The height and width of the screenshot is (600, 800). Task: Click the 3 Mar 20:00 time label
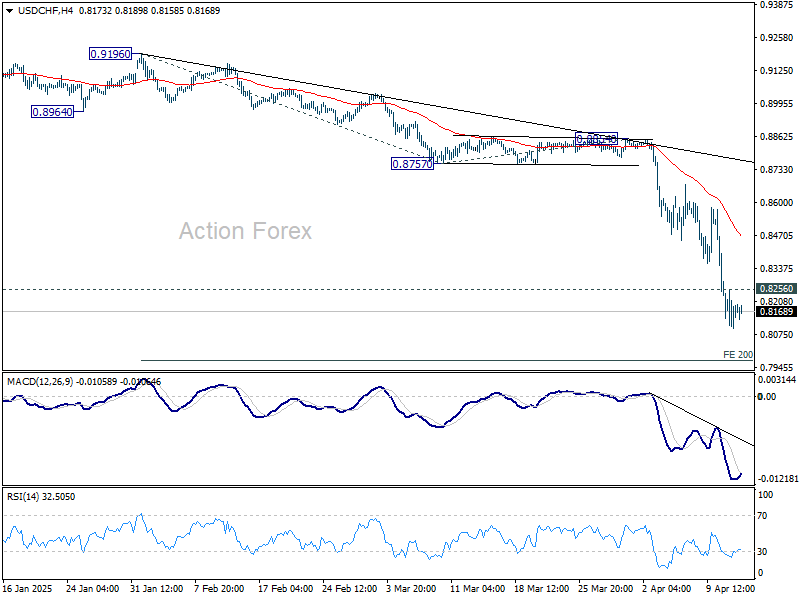[412, 589]
